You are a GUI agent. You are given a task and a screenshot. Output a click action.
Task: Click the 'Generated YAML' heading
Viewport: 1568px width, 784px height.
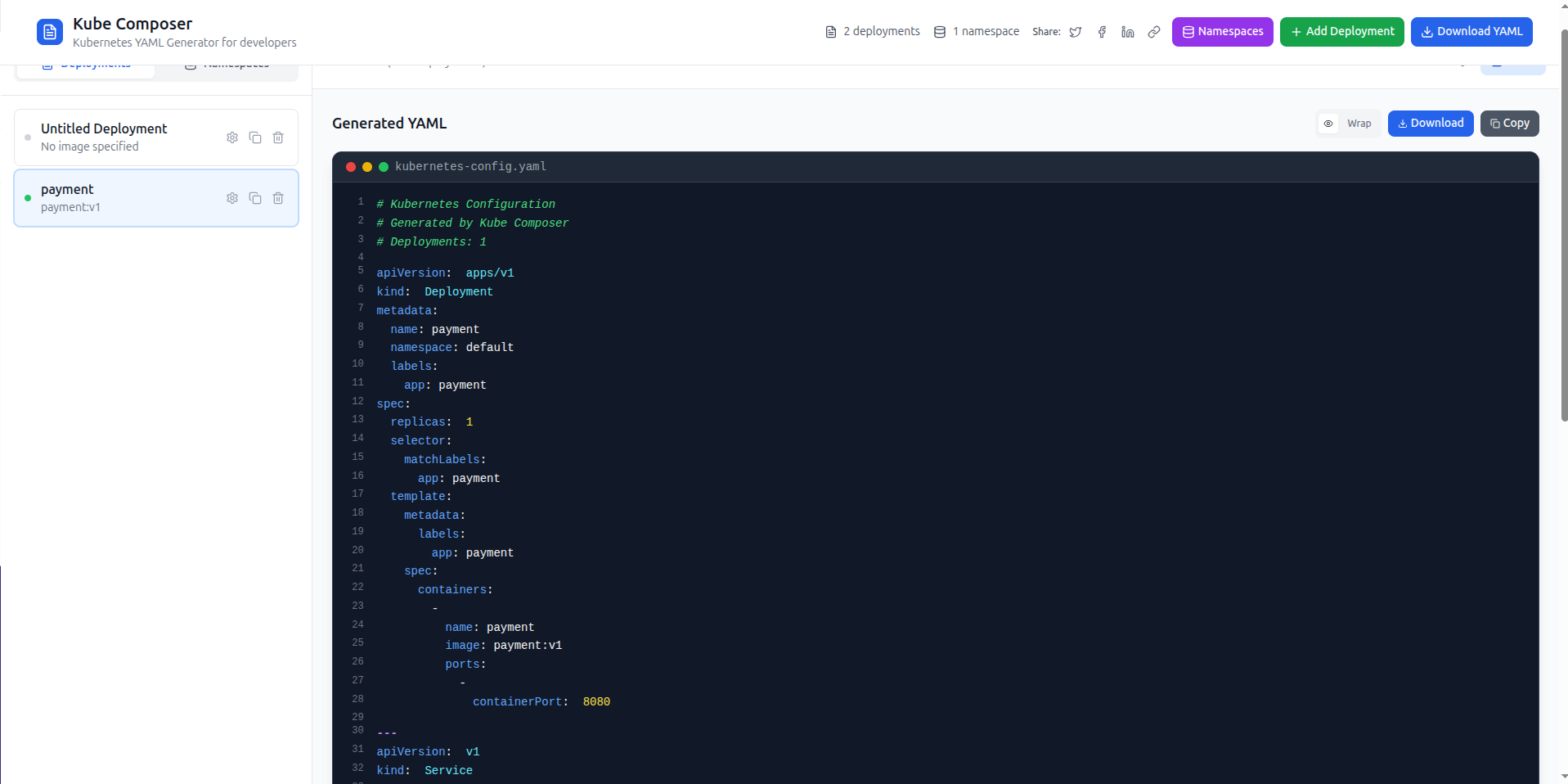click(x=389, y=124)
